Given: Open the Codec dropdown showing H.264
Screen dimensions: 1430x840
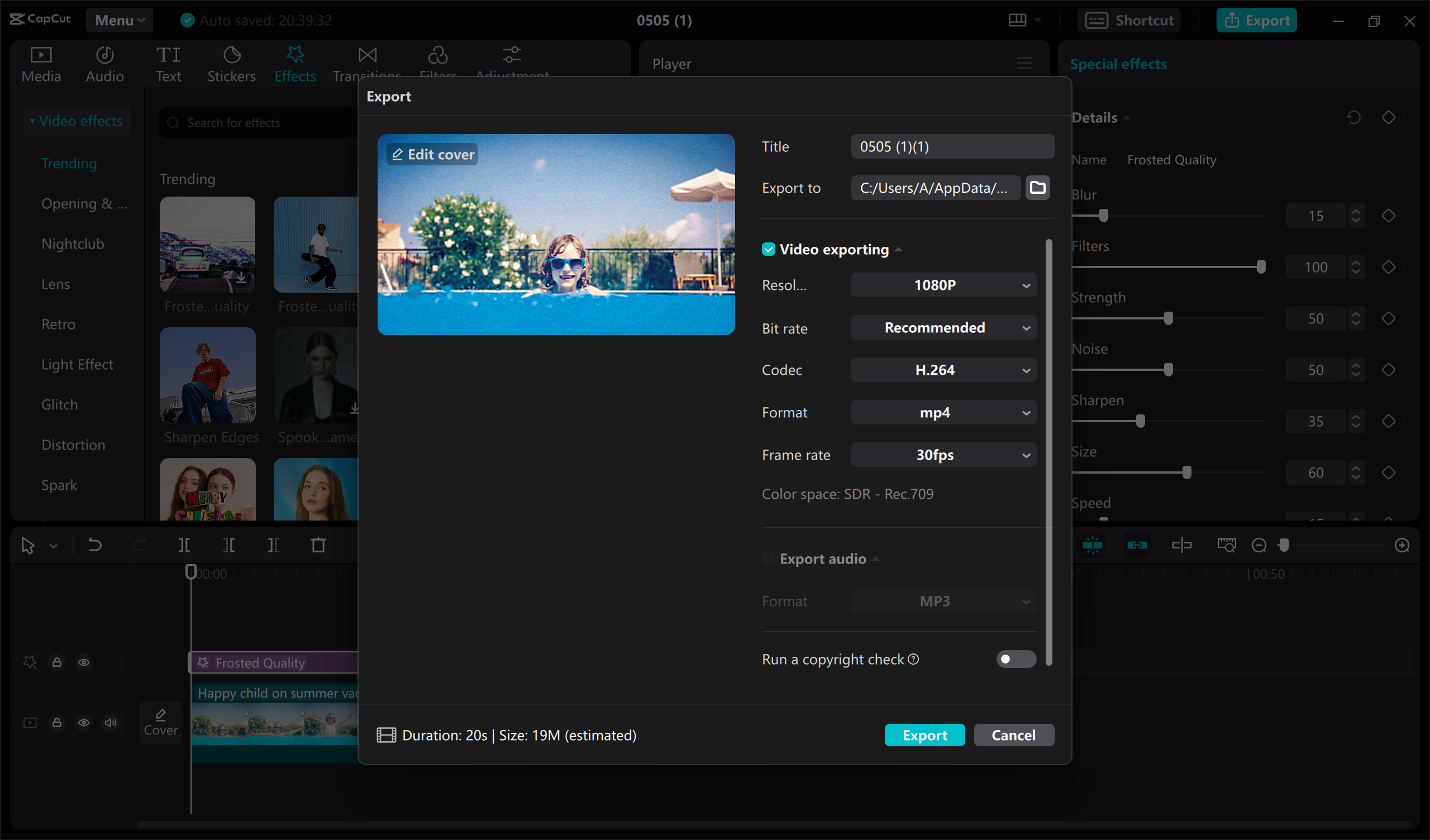Looking at the screenshot, I should click(x=943, y=370).
